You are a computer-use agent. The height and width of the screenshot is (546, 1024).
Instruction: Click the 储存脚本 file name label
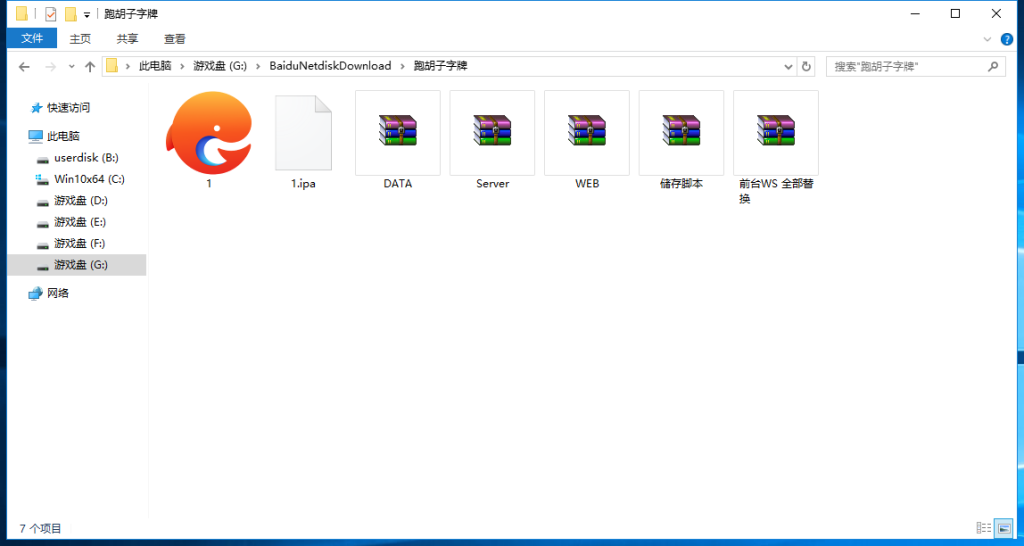tap(681, 184)
